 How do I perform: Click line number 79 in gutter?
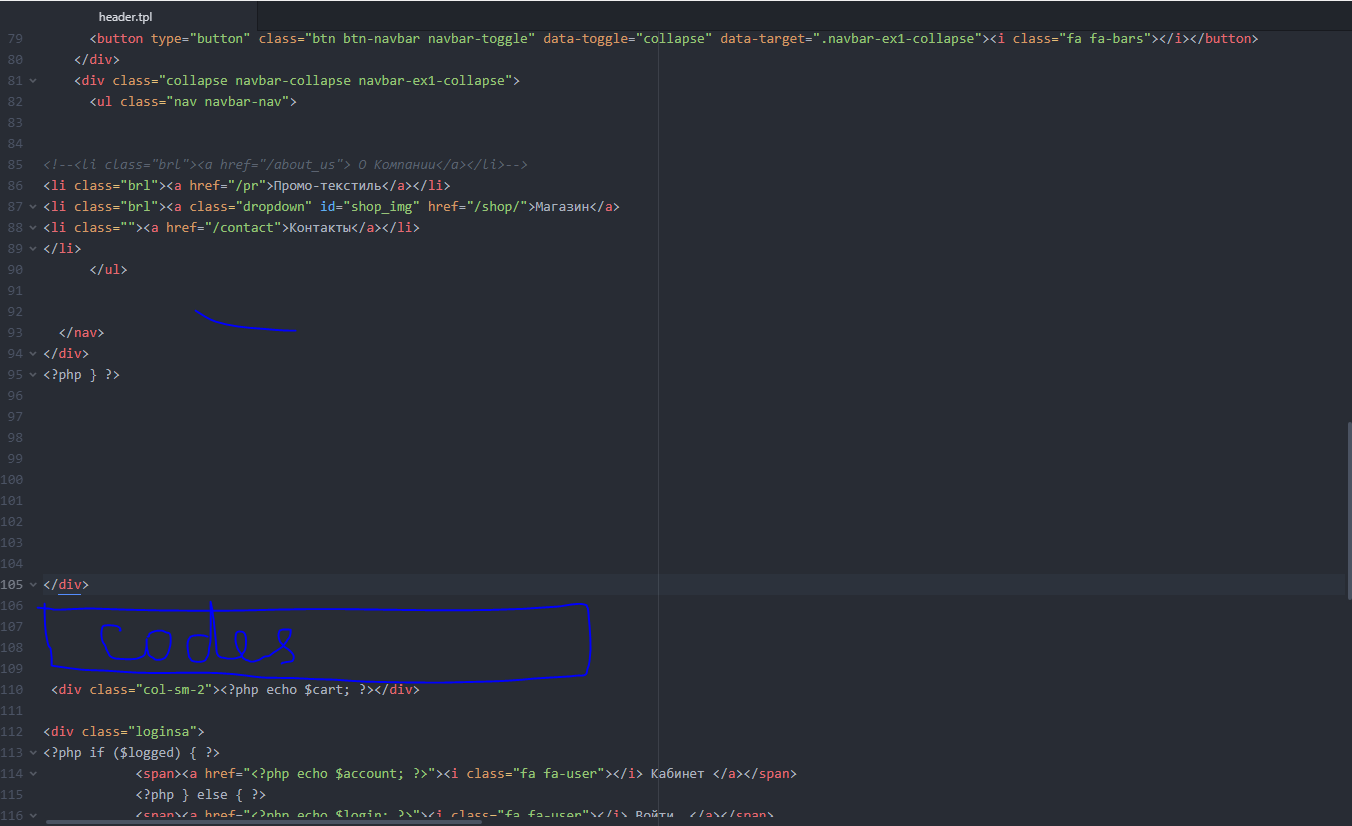point(13,38)
